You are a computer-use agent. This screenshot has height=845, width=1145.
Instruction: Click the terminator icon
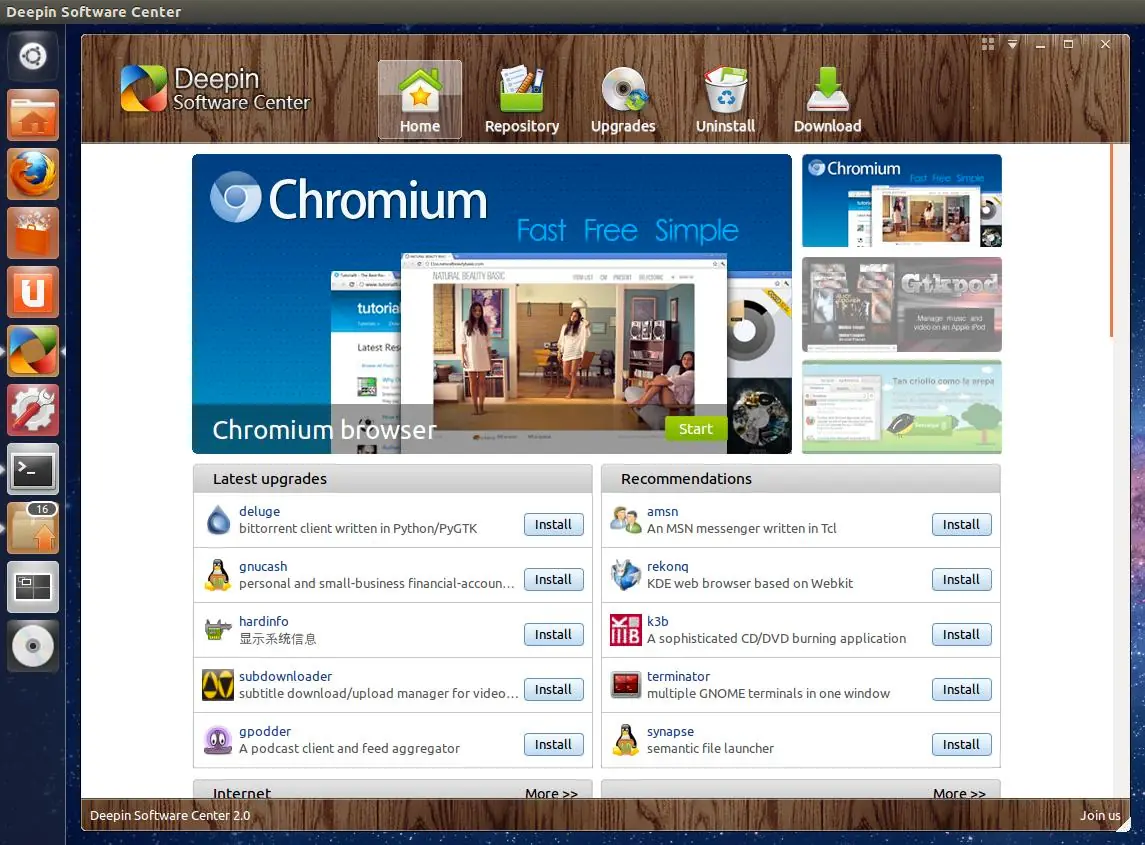point(626,685)
